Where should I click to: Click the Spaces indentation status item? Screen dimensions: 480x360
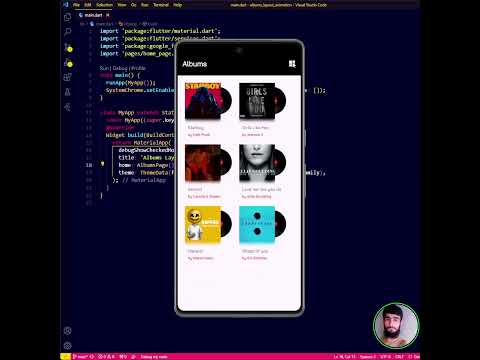368,356
